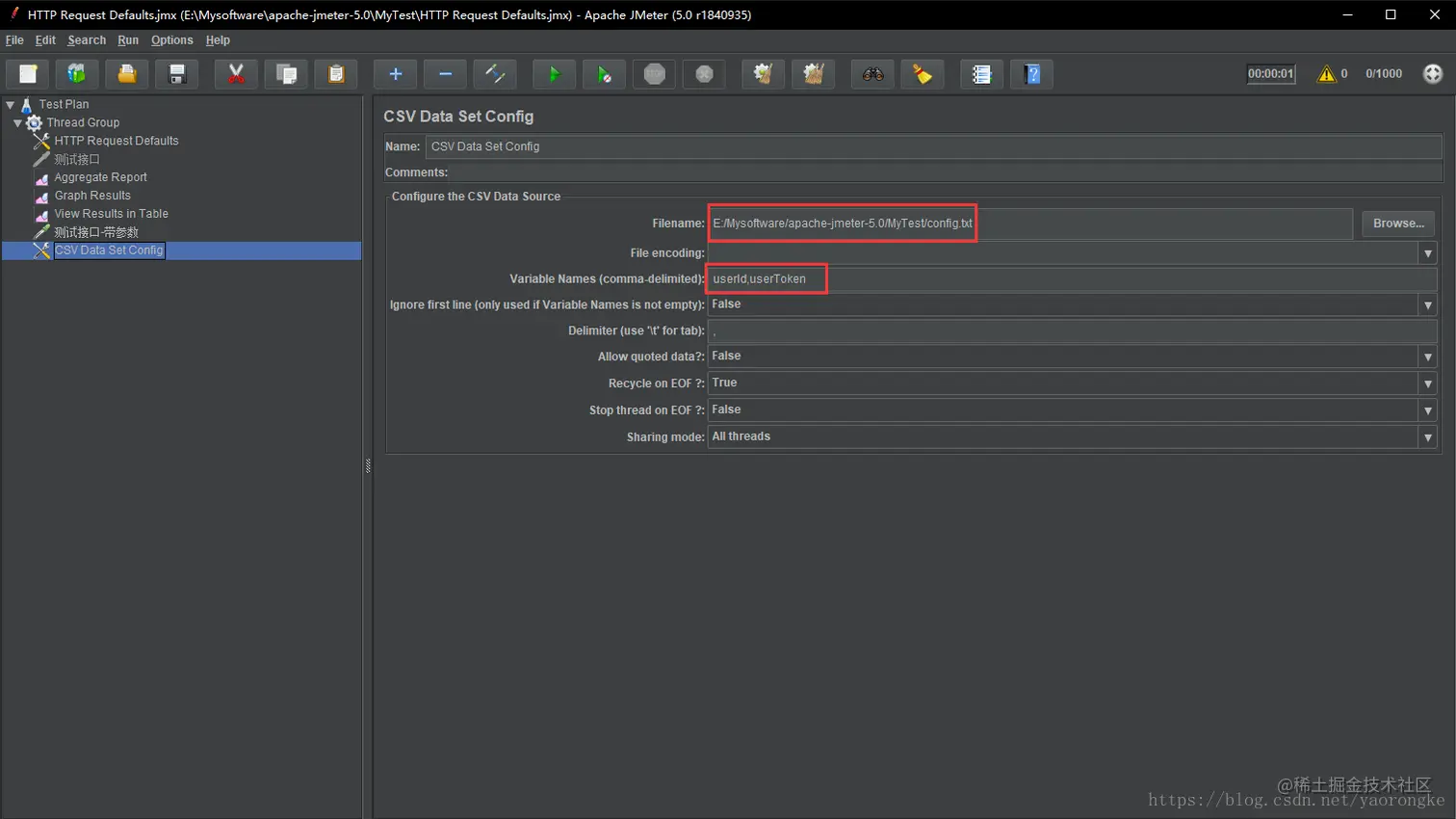The height and width of the screenshot is (819, 1456).
Task: Click the Comments input field
Action: [946, 172]
